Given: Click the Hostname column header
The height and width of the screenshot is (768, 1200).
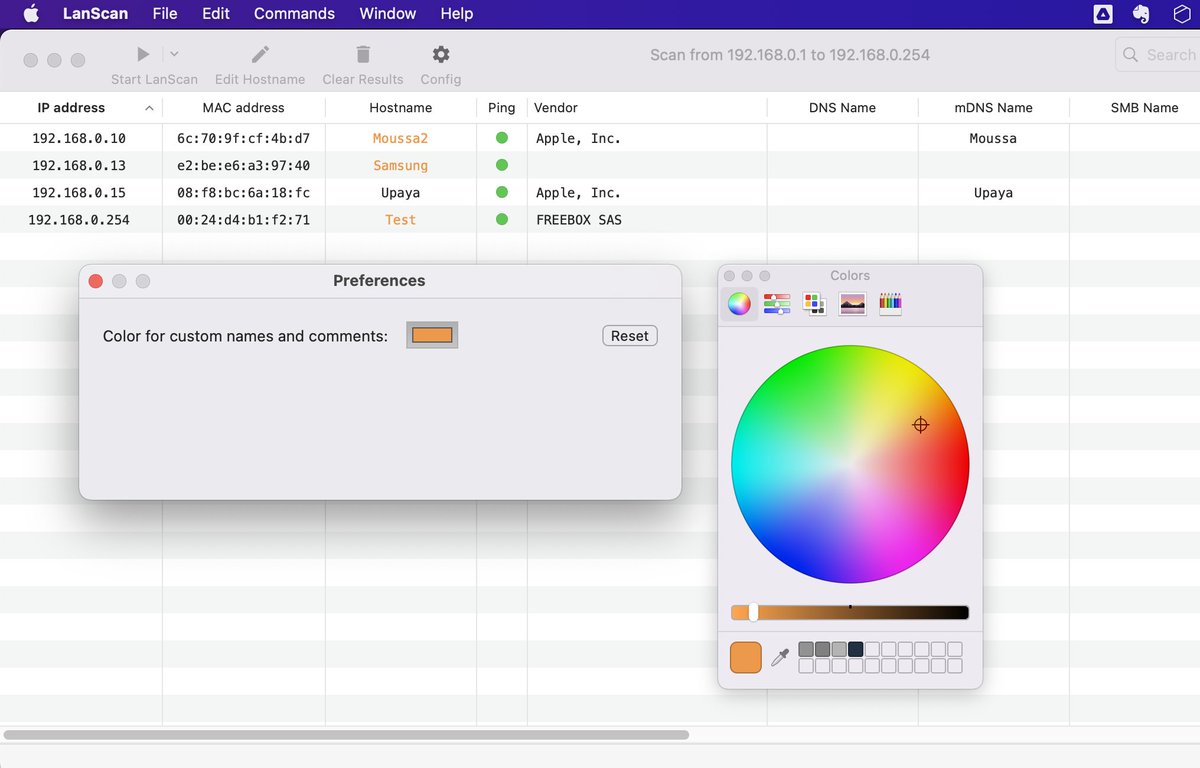Looking at the screenshot, I should click(401, 108).
